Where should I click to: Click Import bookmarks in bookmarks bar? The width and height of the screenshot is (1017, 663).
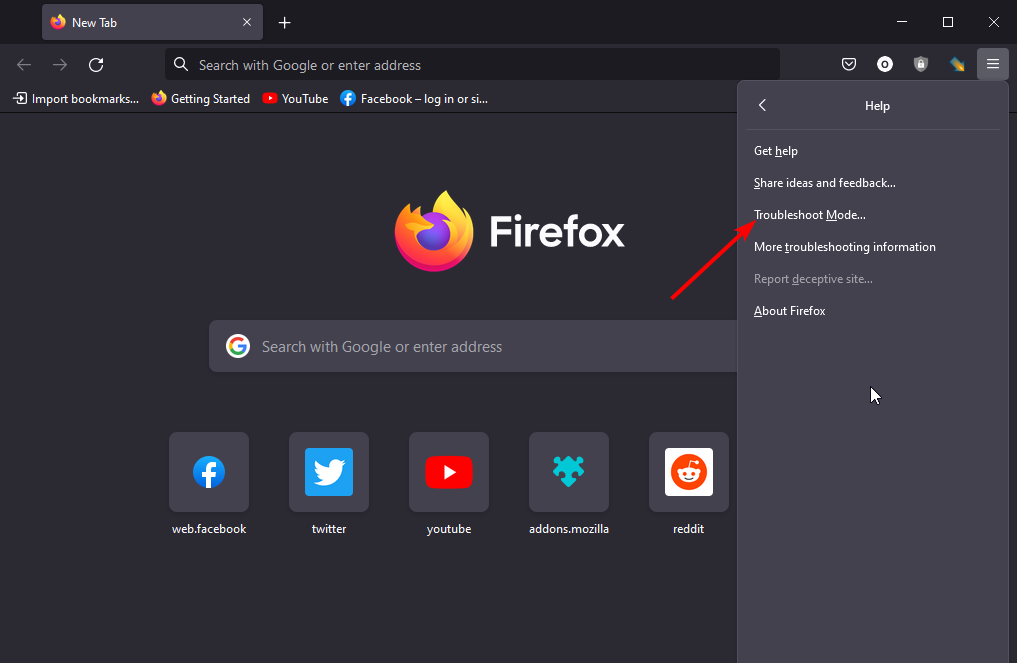[x=76, y=99]
